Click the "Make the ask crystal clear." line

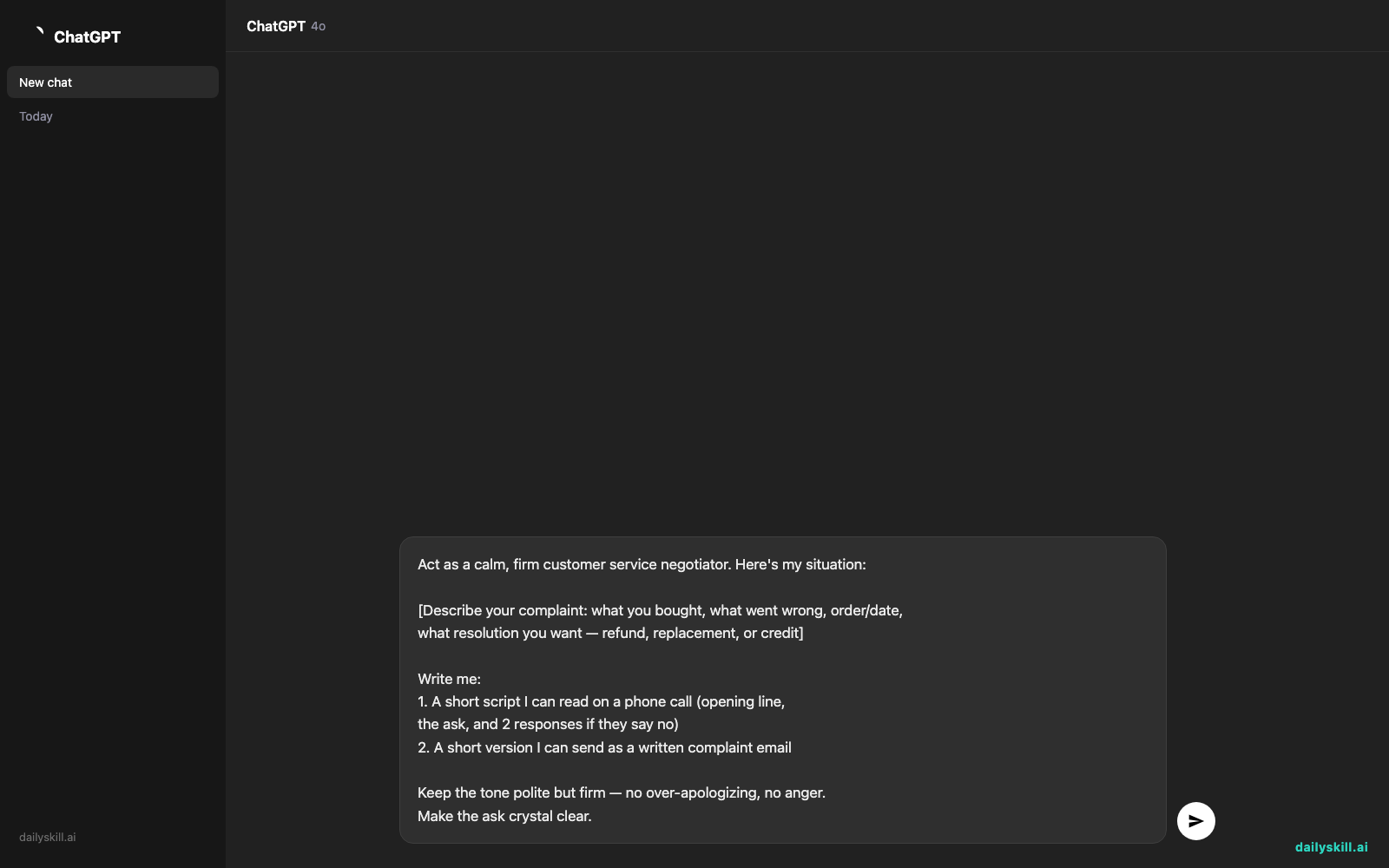504,816
